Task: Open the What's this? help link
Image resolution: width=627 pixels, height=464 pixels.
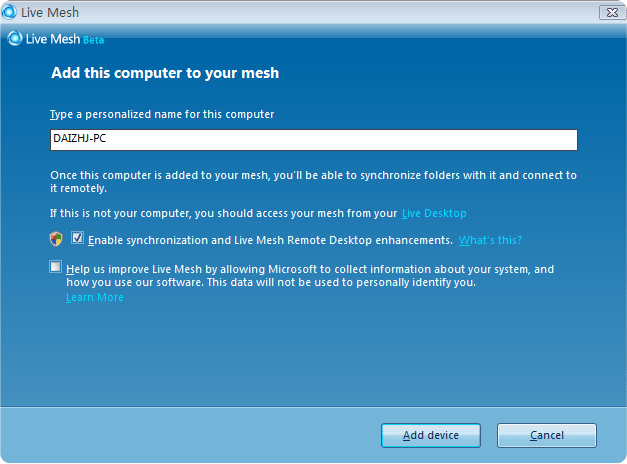Action: pyautogui.click(x=490, y=240)
